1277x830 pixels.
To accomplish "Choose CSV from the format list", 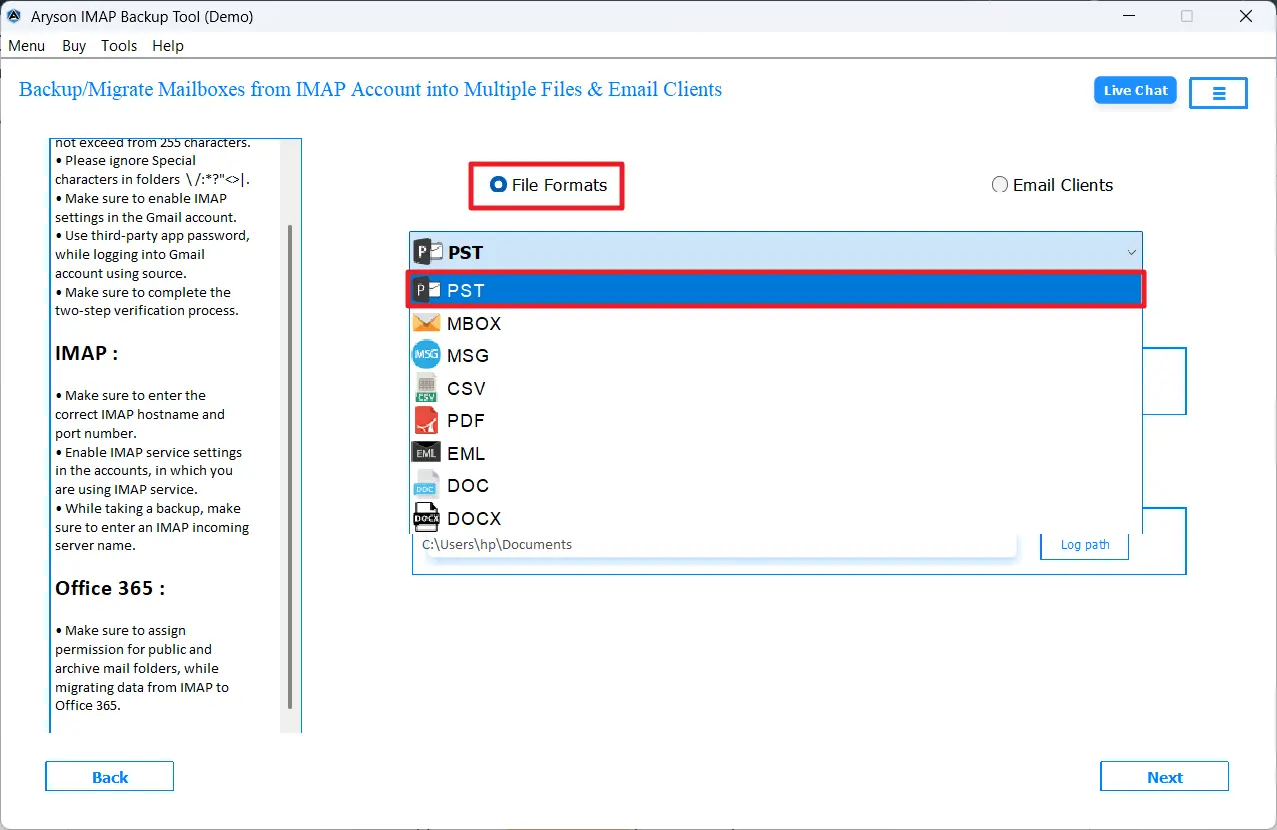I will coord(775,388).
